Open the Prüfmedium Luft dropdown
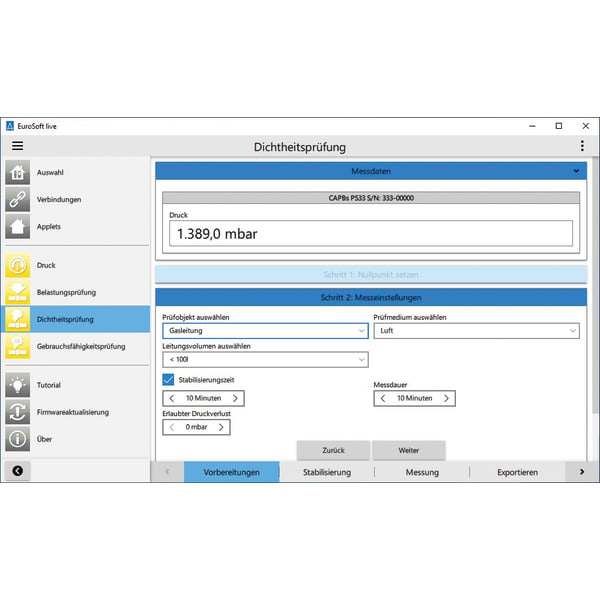Viewport: 600px width, 600px height. pos(476,330)
